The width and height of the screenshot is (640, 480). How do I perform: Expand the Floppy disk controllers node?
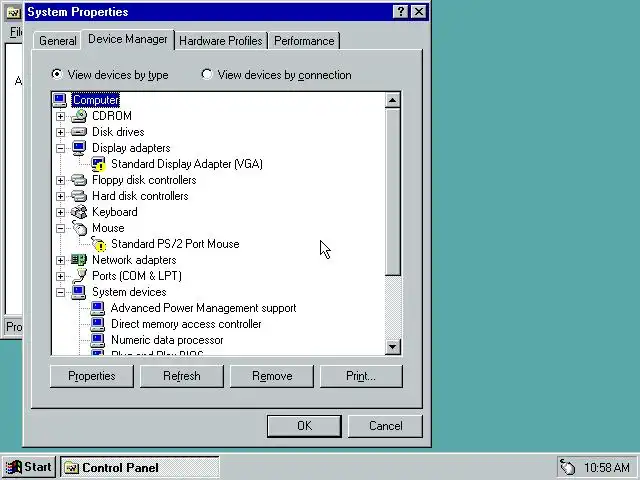click(x=60, y=180)
